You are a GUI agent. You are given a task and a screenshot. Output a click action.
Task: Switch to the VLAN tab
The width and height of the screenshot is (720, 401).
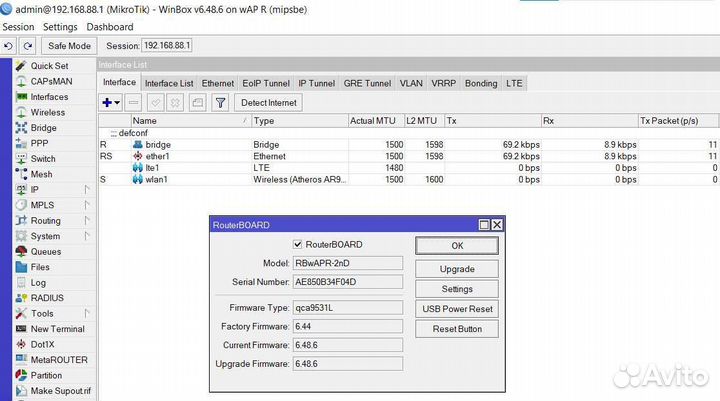(x=411, y=83)
